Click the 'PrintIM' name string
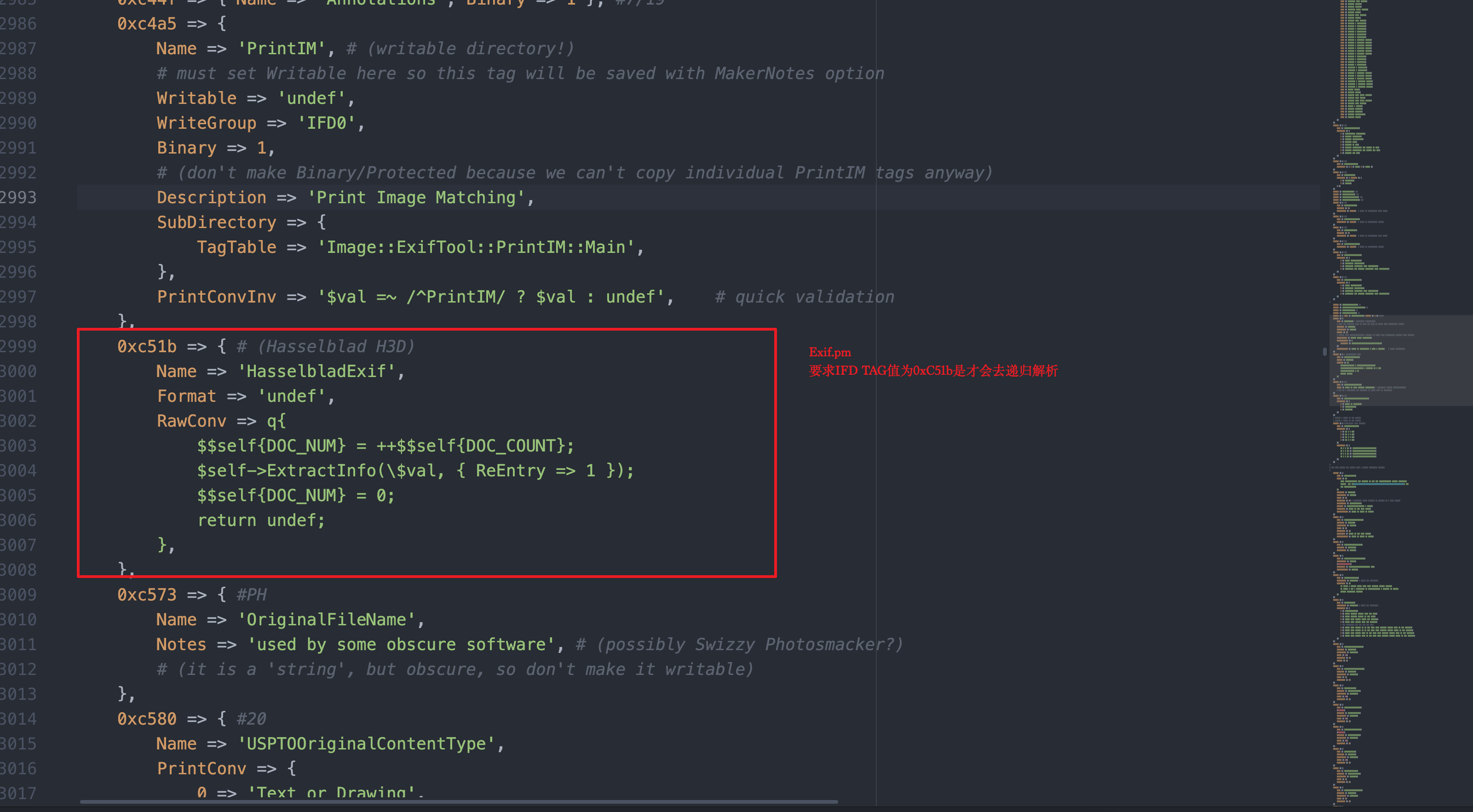The height and width of the screenshot is (812, 1473). pyautogui.click(x=282, y=49)
